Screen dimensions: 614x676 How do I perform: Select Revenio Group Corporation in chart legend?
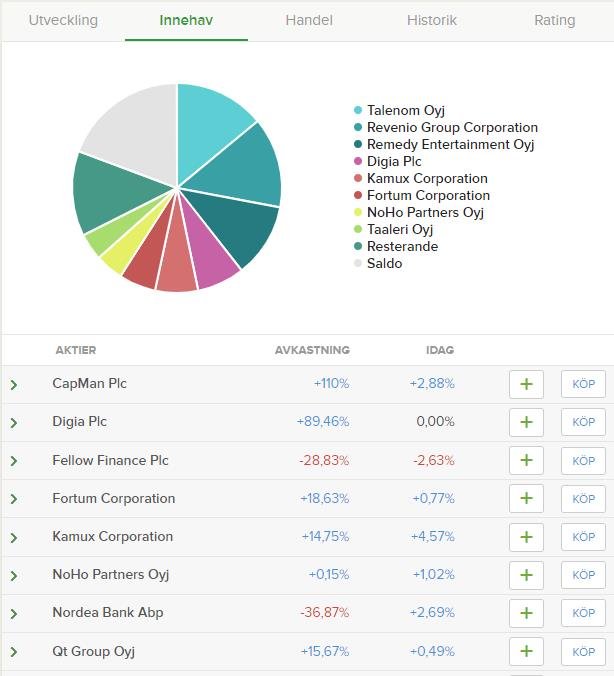452,128
